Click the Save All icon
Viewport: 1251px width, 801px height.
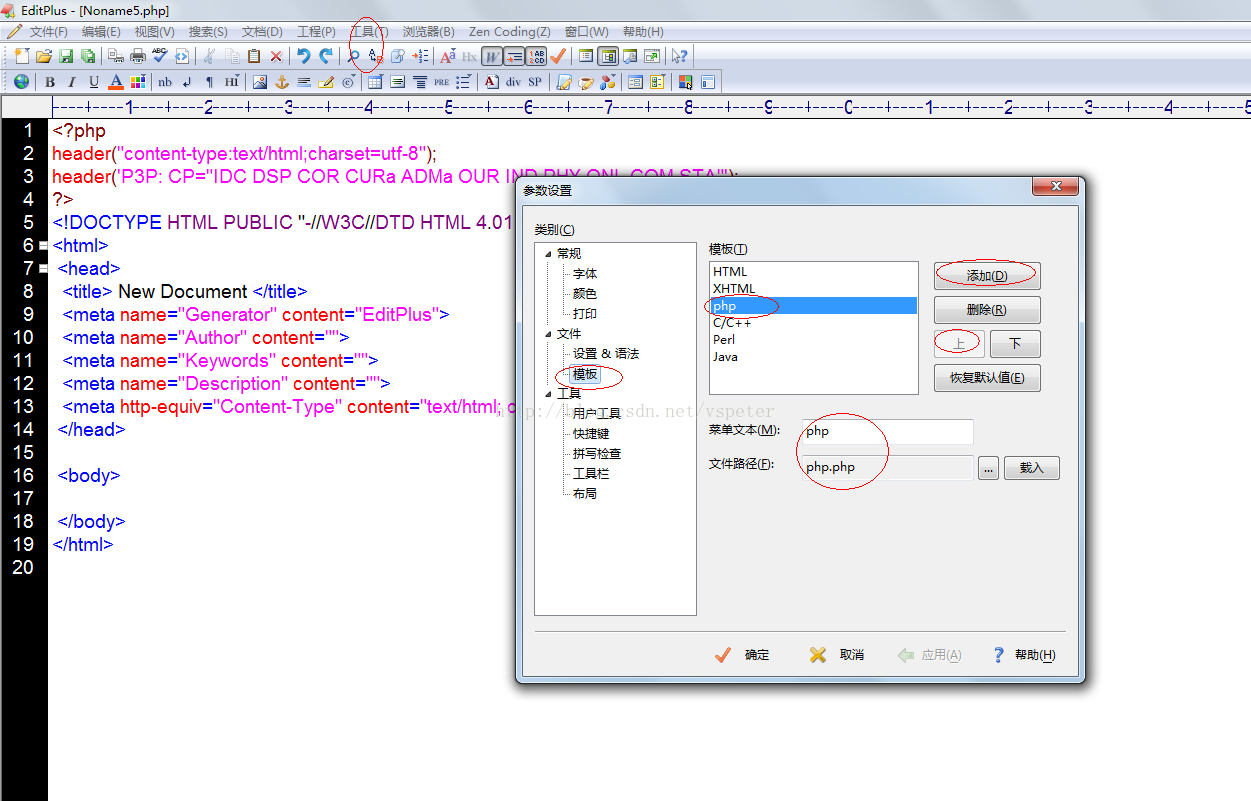click(88, 56)
